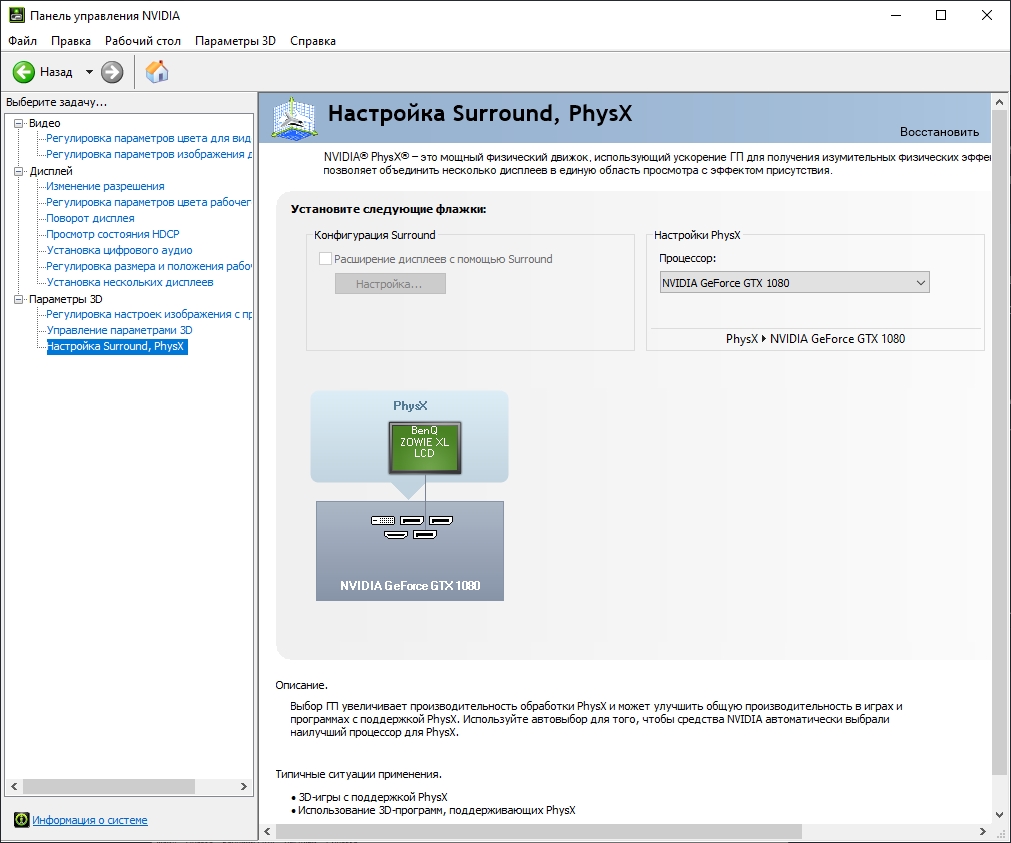Open Установка цифрового аудио task

pos(119,250)
